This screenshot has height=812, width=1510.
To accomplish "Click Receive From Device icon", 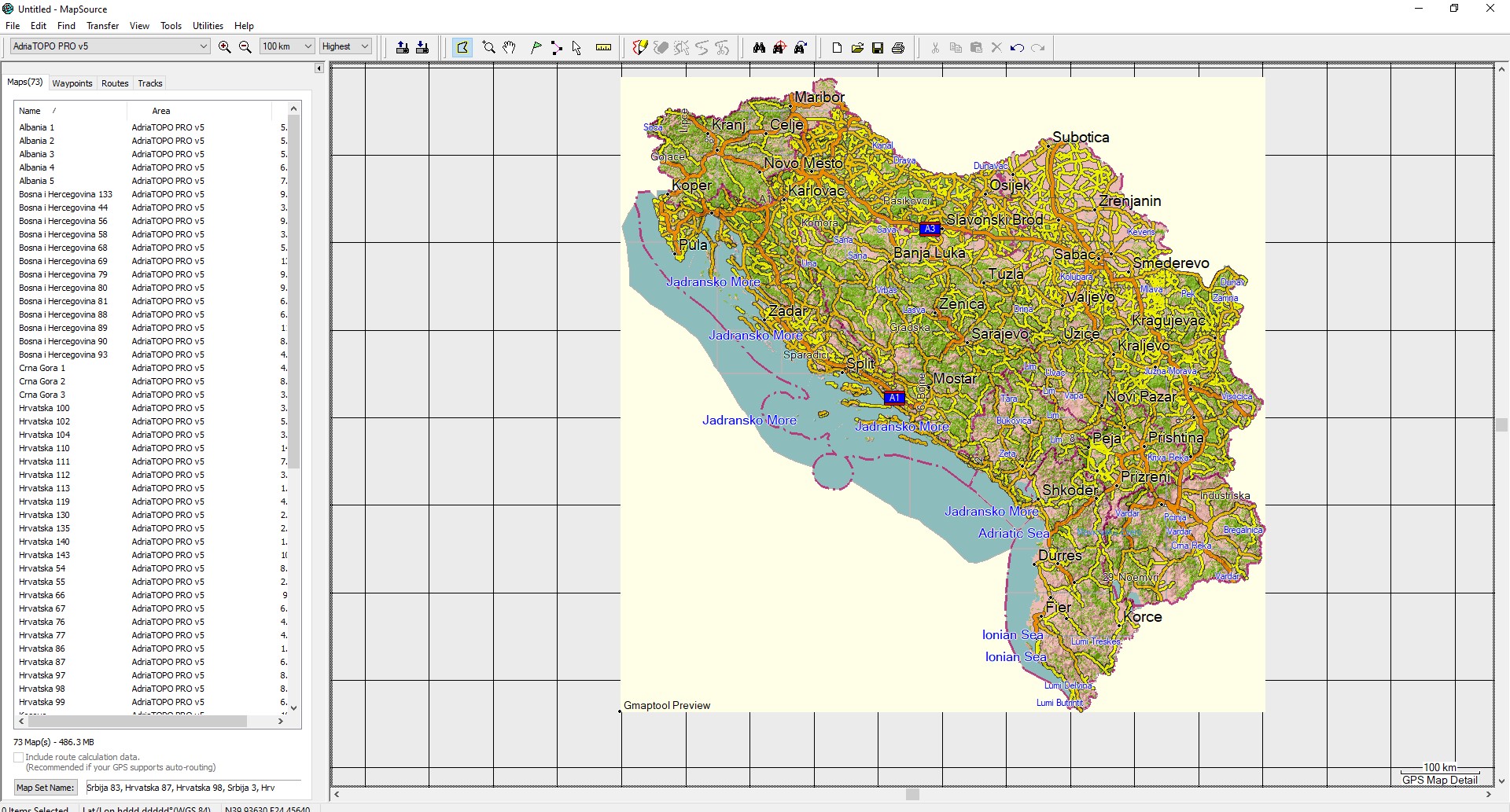I will (x=422, y=47).
